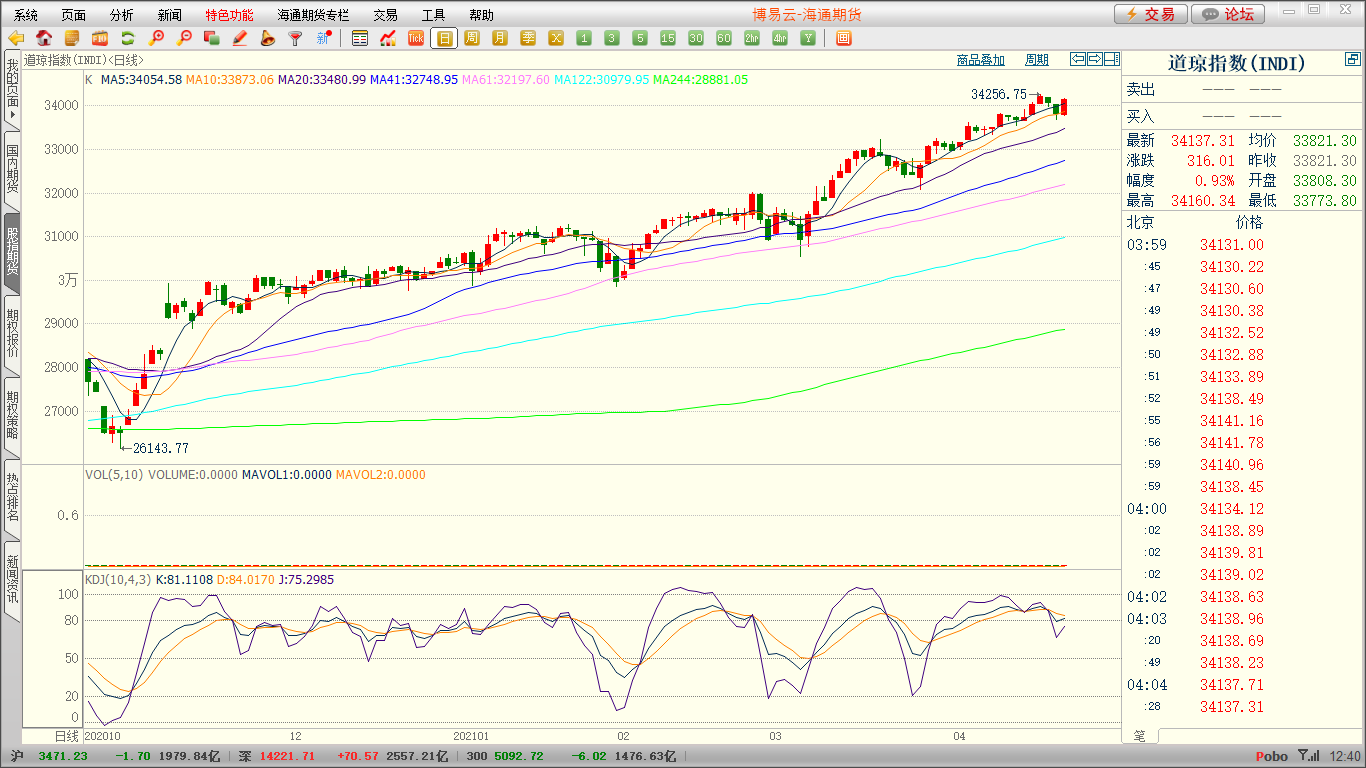Select the Tick chart button

click(x=416, y=38)
